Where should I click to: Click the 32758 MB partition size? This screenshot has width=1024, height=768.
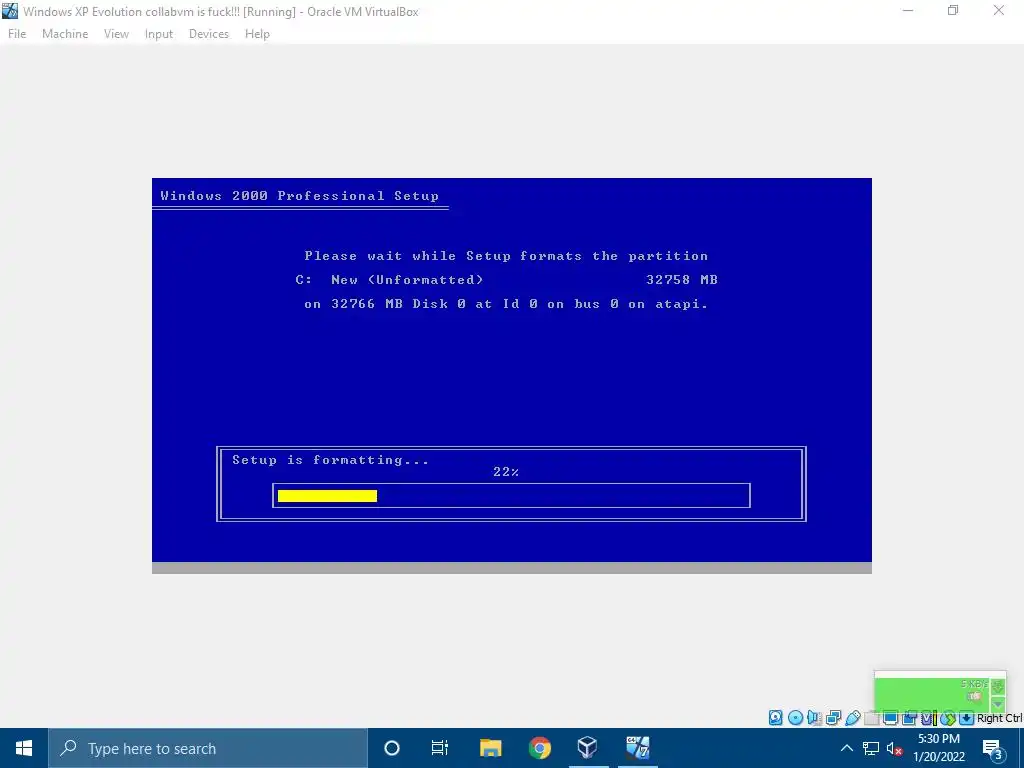[682, 280]
